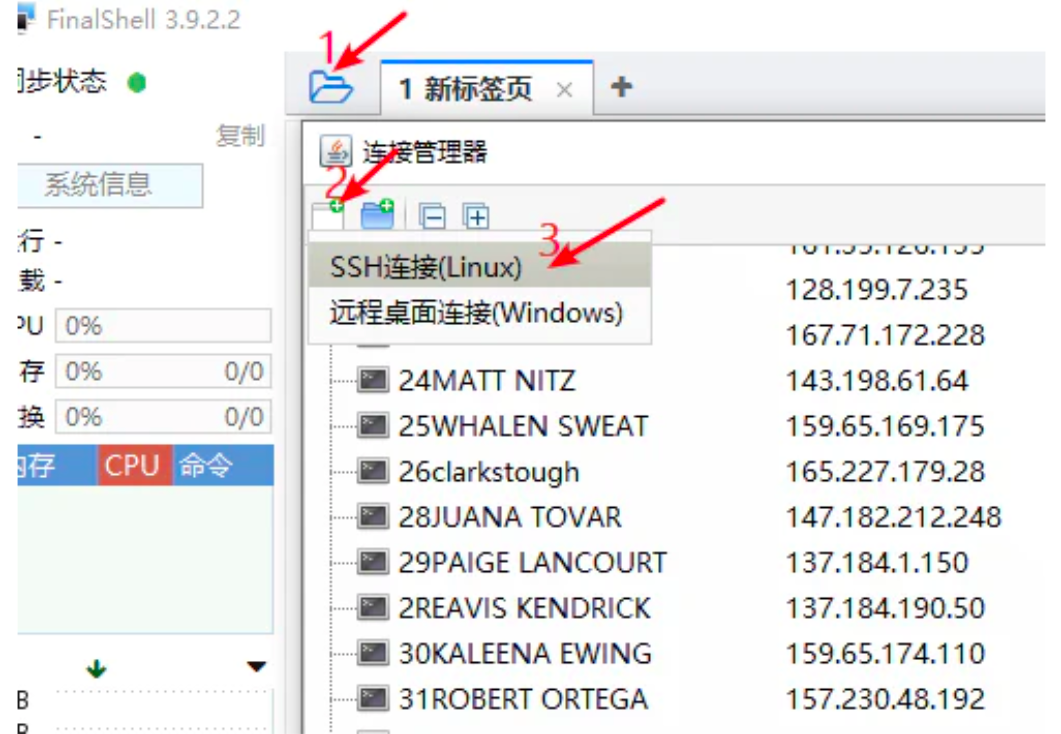Sort processes by CPU column
The width and height of the screenshot is (1061, 734).
132,465
